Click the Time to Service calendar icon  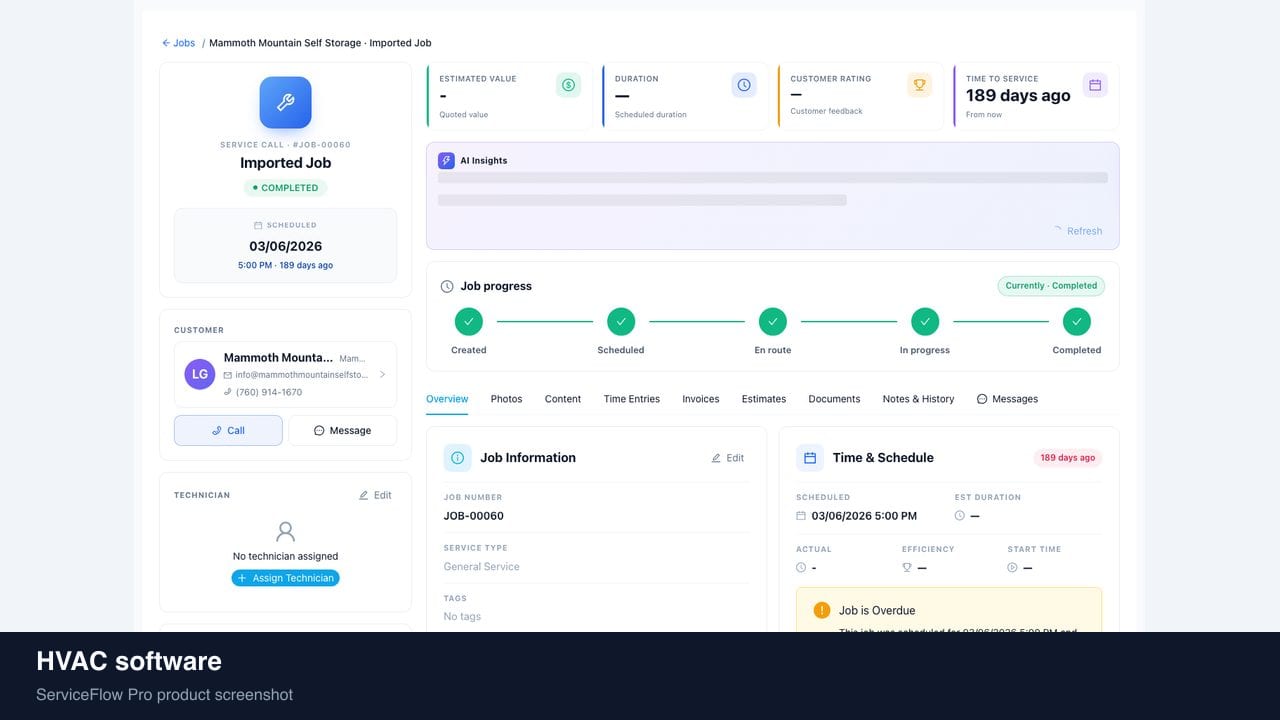[x=1095, y=85]
